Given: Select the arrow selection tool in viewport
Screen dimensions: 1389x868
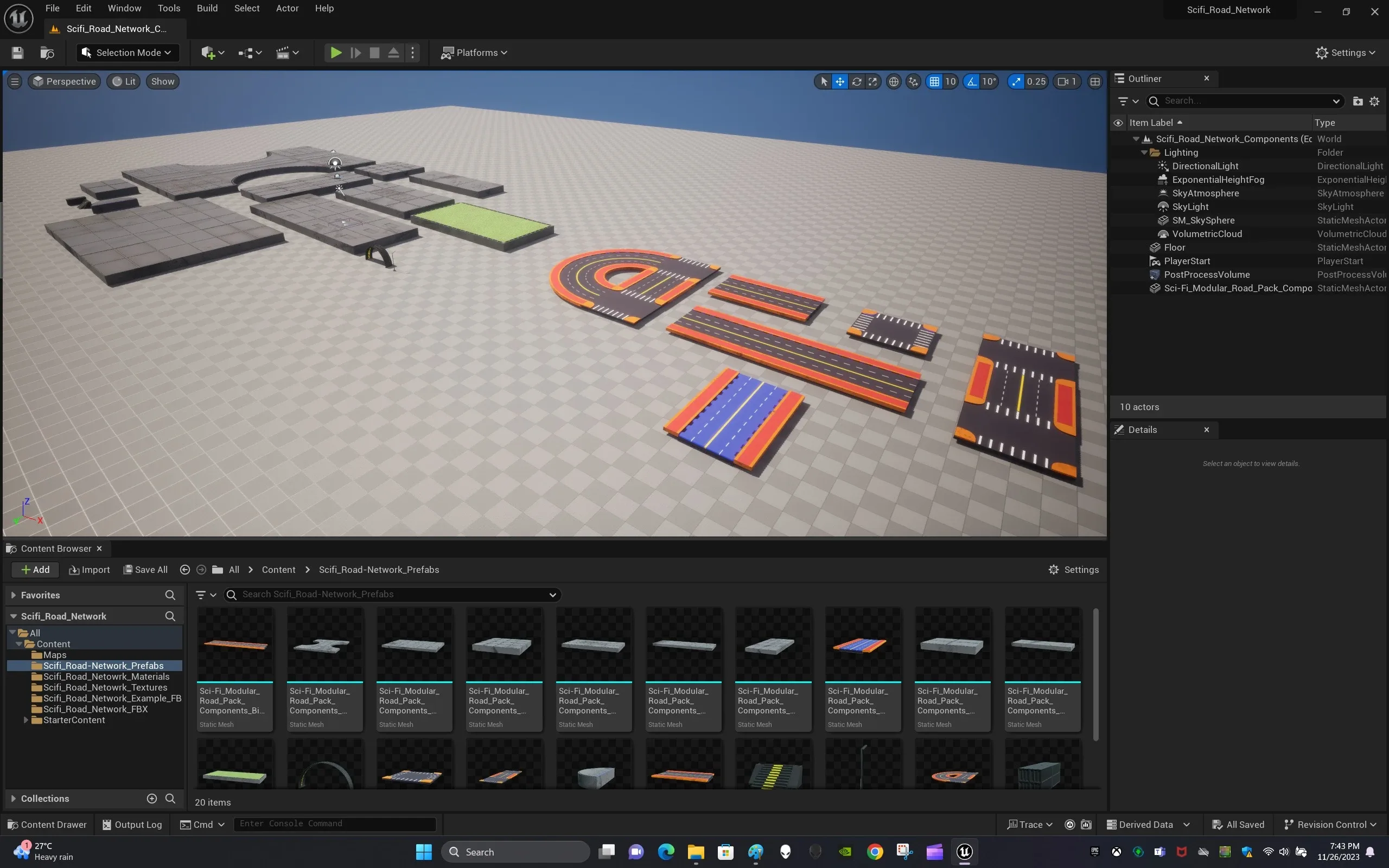Looking at the screenshot, I should tap(823, 81).
